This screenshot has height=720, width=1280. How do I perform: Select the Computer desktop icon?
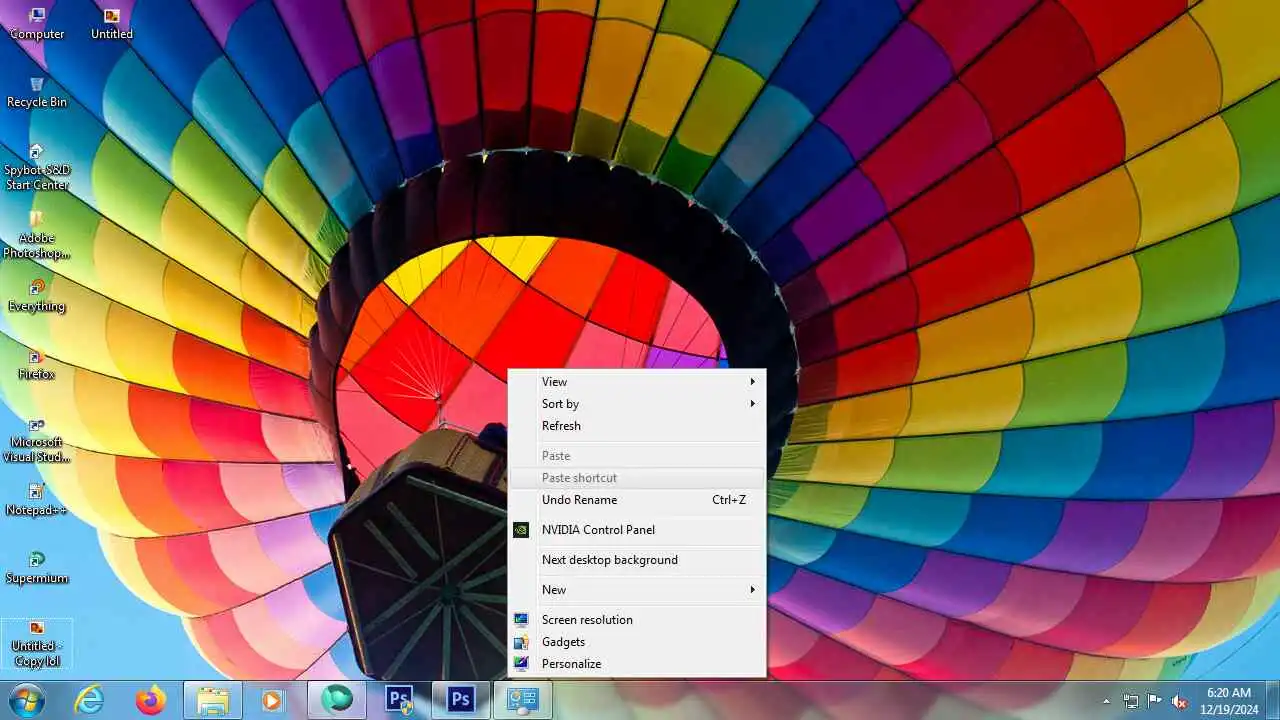37,23
